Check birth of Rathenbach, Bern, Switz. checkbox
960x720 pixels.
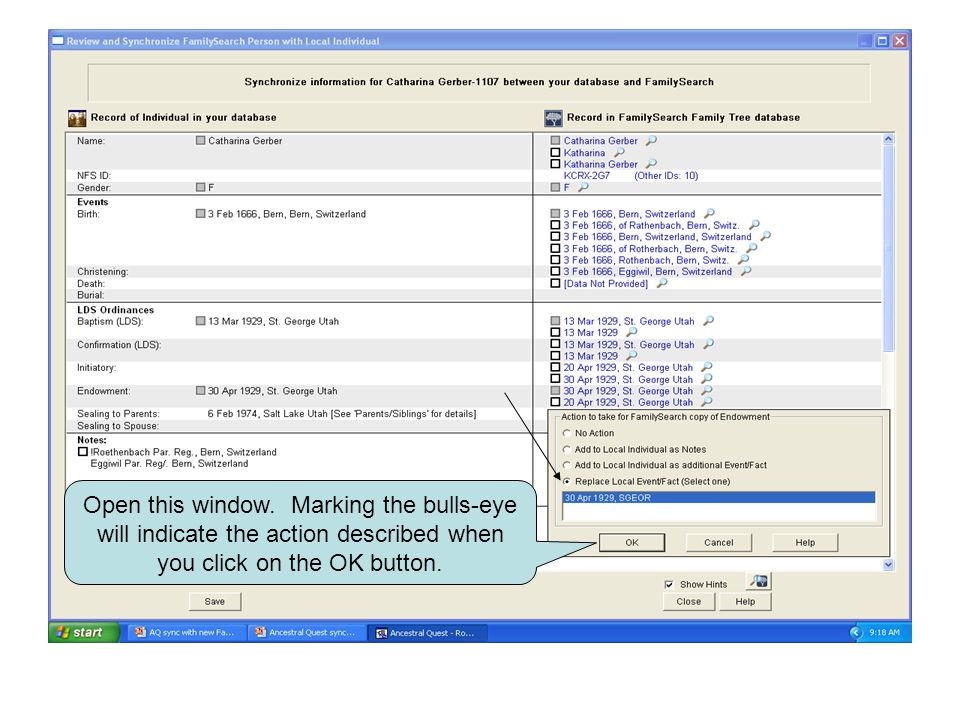(555, 225)
